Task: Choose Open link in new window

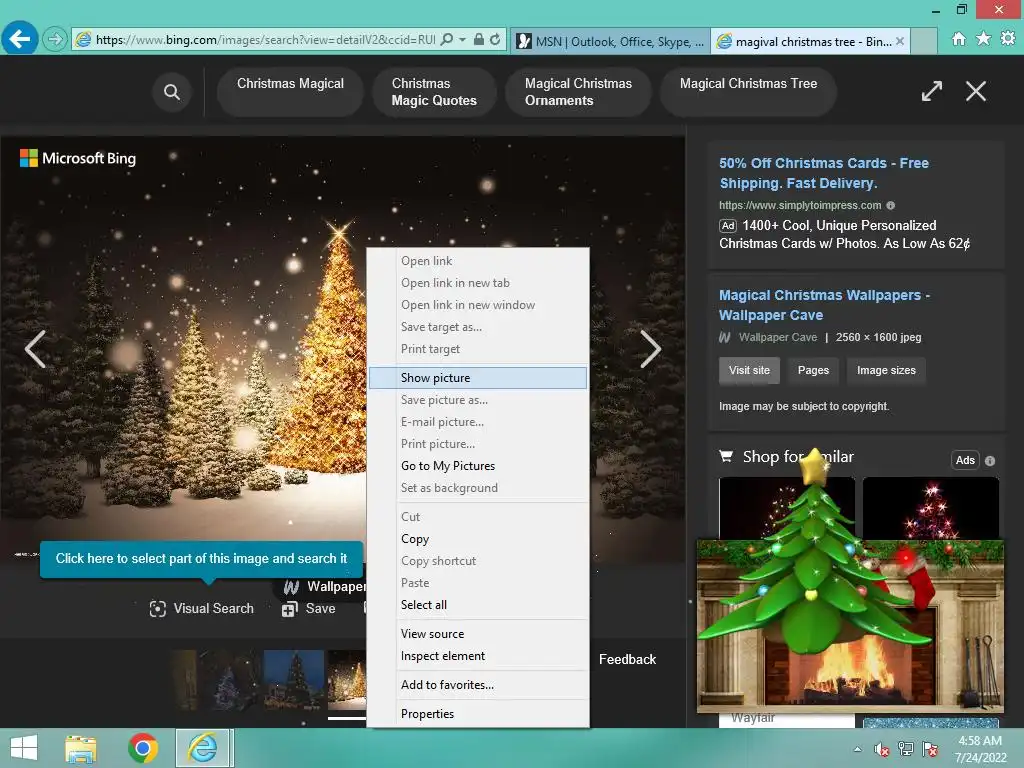Action: click(478, 305)
